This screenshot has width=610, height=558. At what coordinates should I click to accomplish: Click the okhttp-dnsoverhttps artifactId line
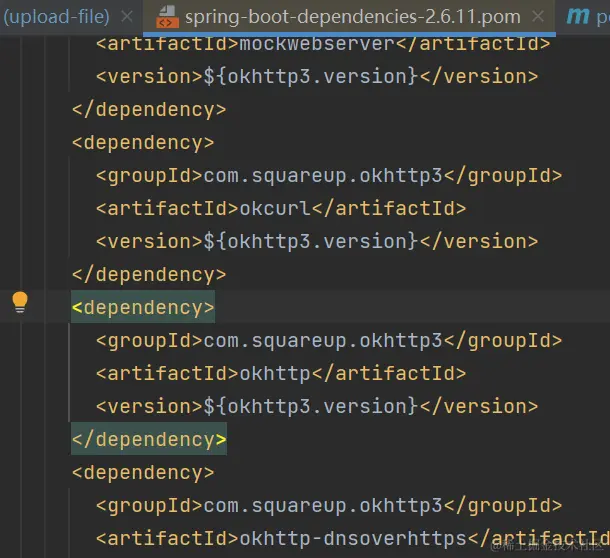[x=353, y=539]
